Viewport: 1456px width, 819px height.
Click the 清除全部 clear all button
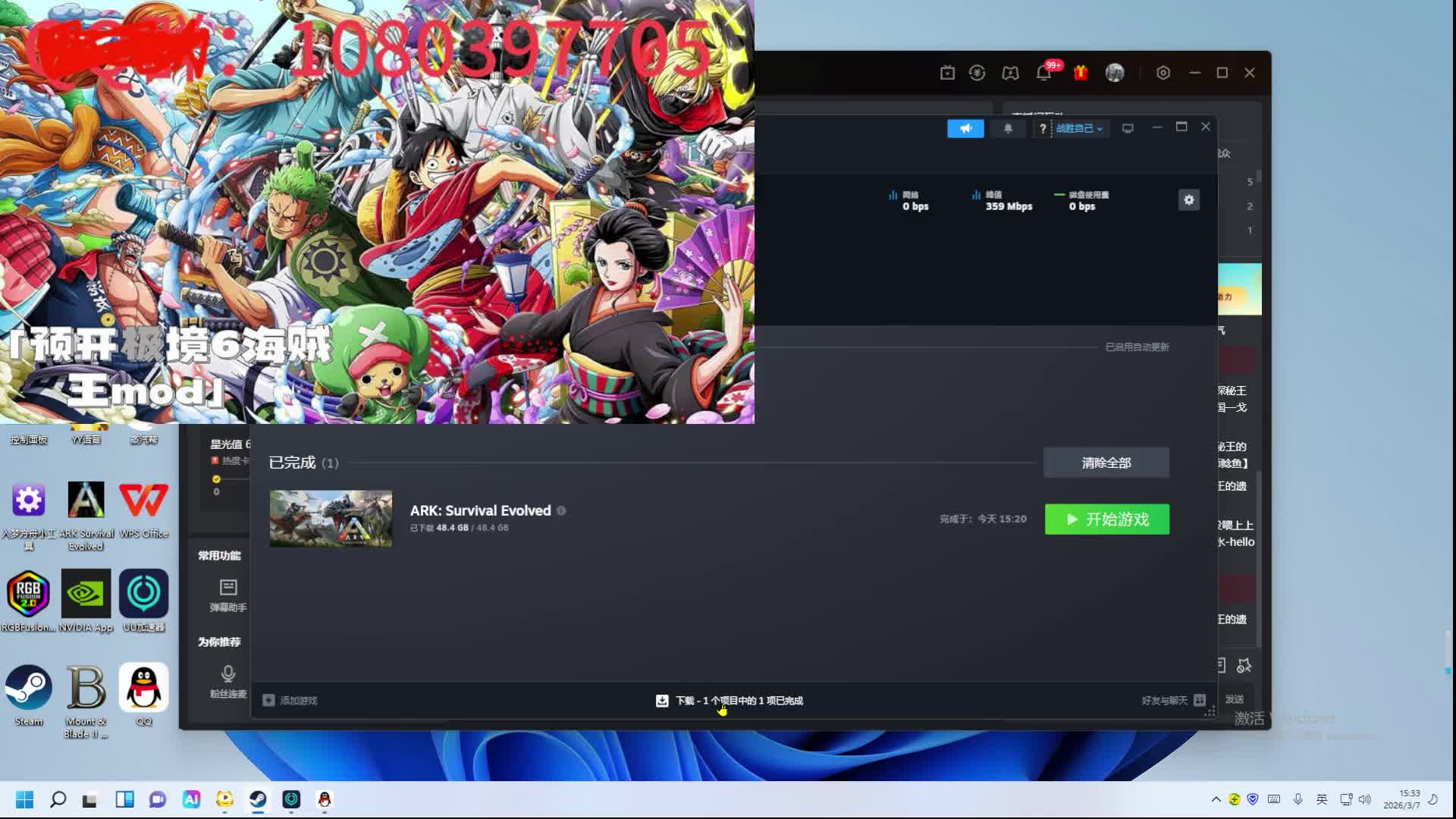(1106, 463)
